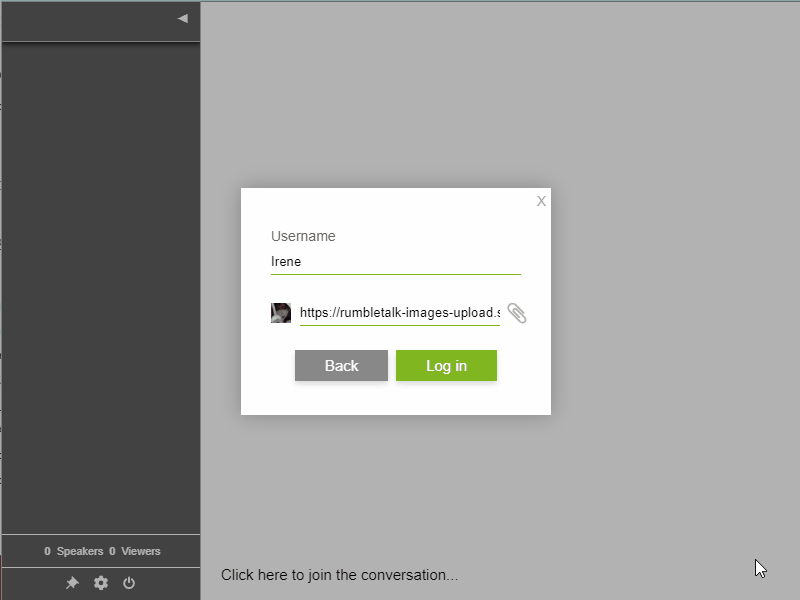800x600 pixels.
Task: Click the user avatar thumbnail
Action: coord(281,313)
